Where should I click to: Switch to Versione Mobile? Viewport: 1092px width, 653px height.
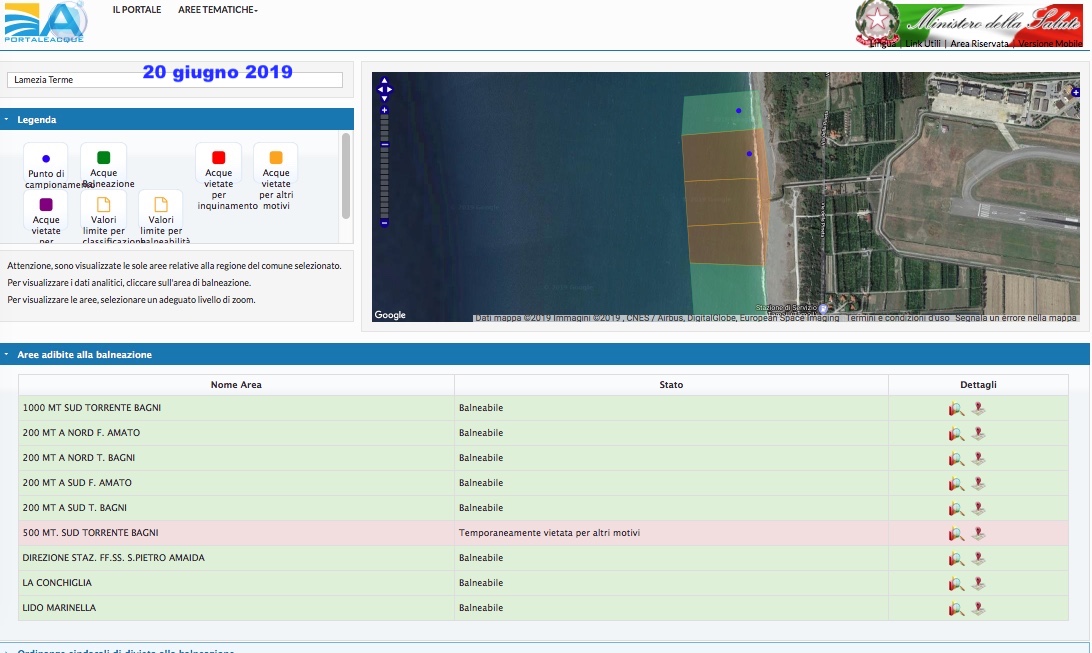tap(1050, 43)
